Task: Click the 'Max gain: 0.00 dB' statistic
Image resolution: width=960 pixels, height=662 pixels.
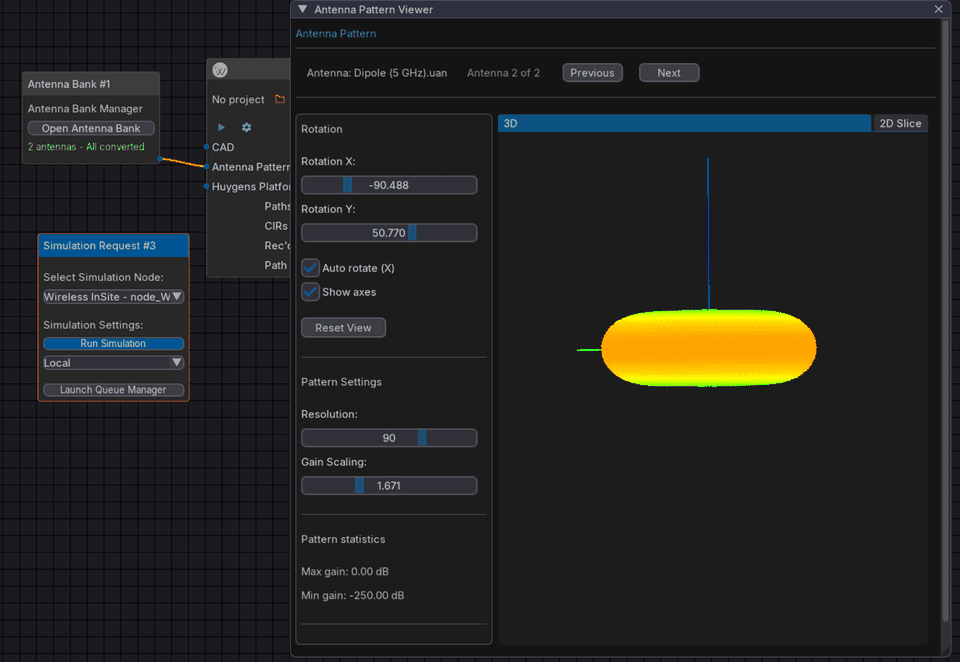Action: point(345,571)
